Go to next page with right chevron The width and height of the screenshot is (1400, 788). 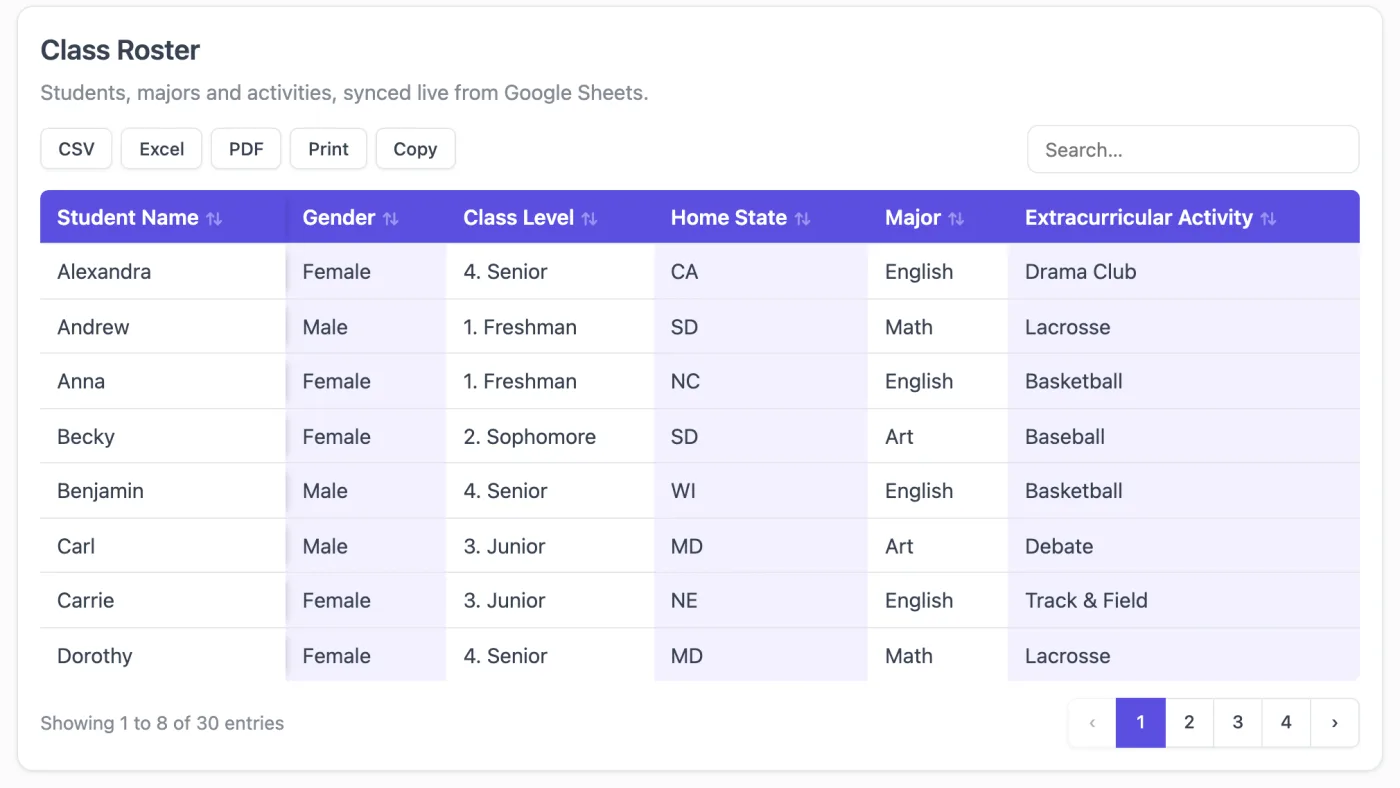(1335, 723)
